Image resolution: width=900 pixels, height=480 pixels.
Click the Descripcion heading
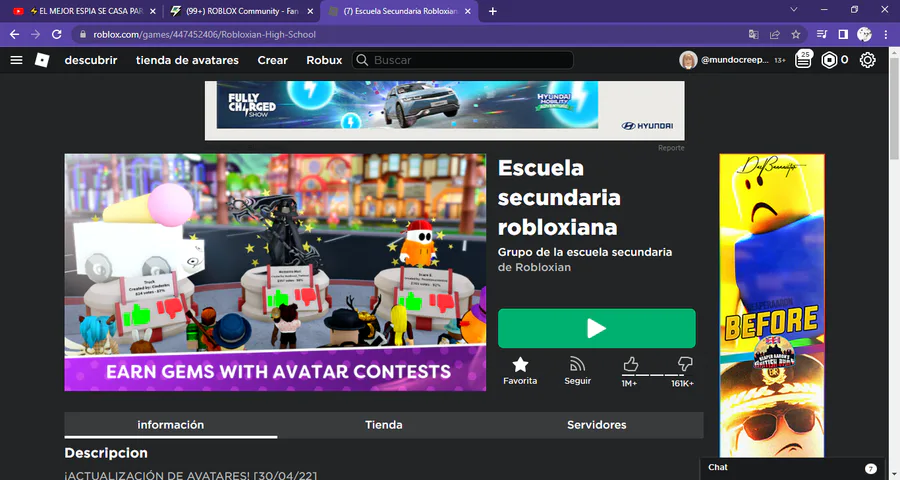click(106, 453)
